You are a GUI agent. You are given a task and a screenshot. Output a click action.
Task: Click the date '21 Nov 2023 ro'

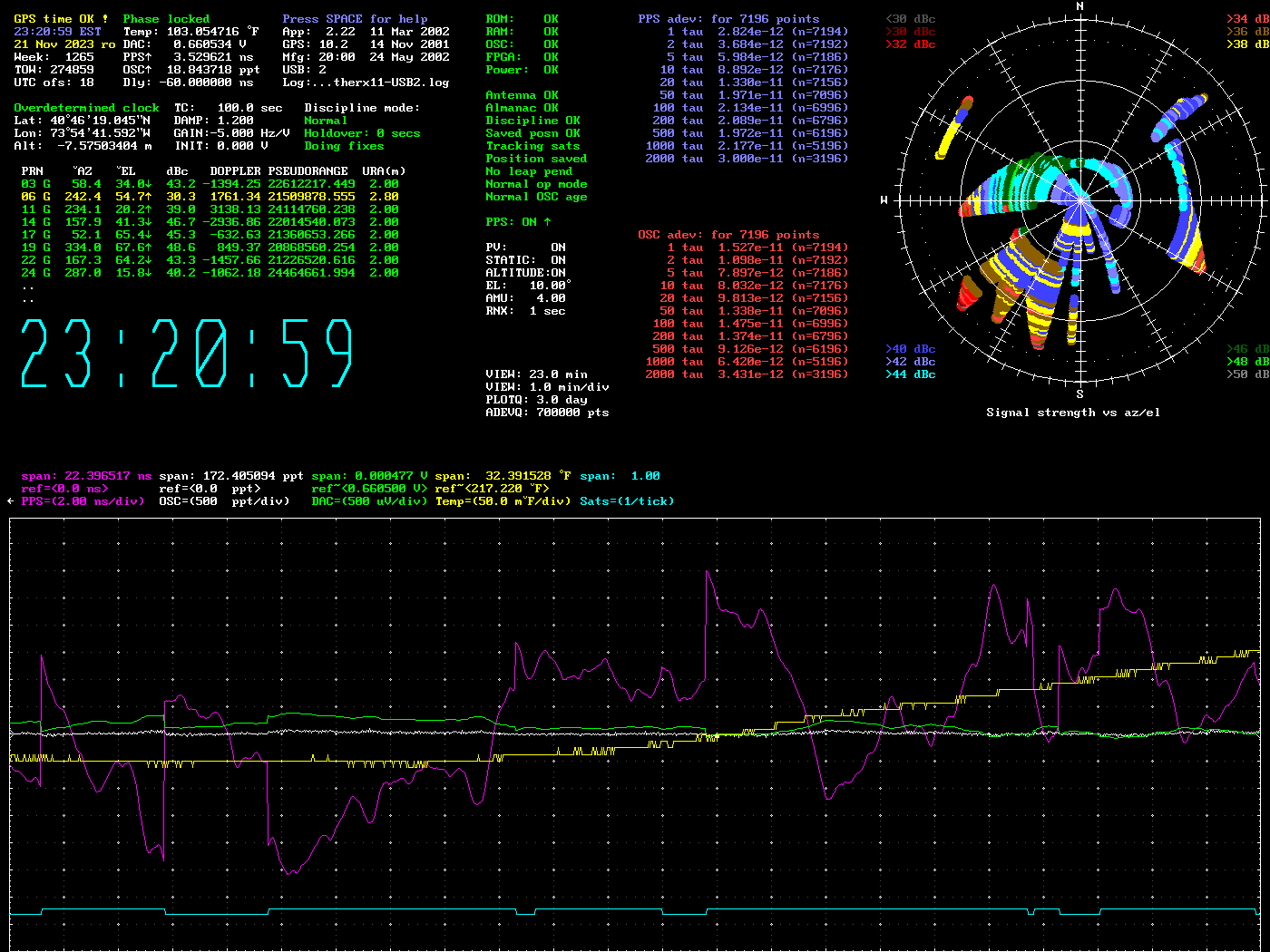65,44
